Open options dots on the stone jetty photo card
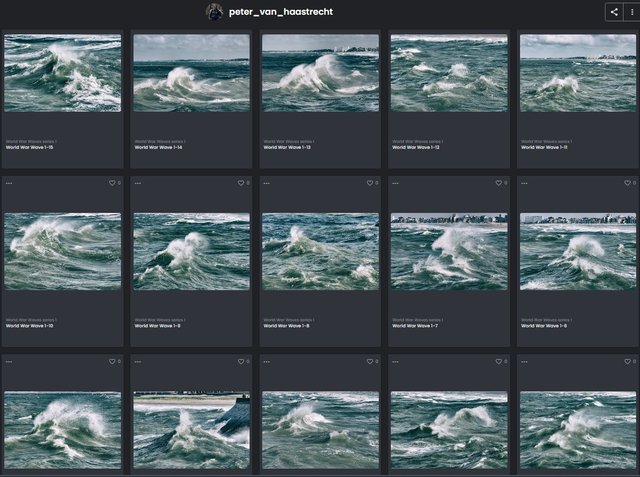The width and height of the screenshot is (640, 477). tap(138, 362)
